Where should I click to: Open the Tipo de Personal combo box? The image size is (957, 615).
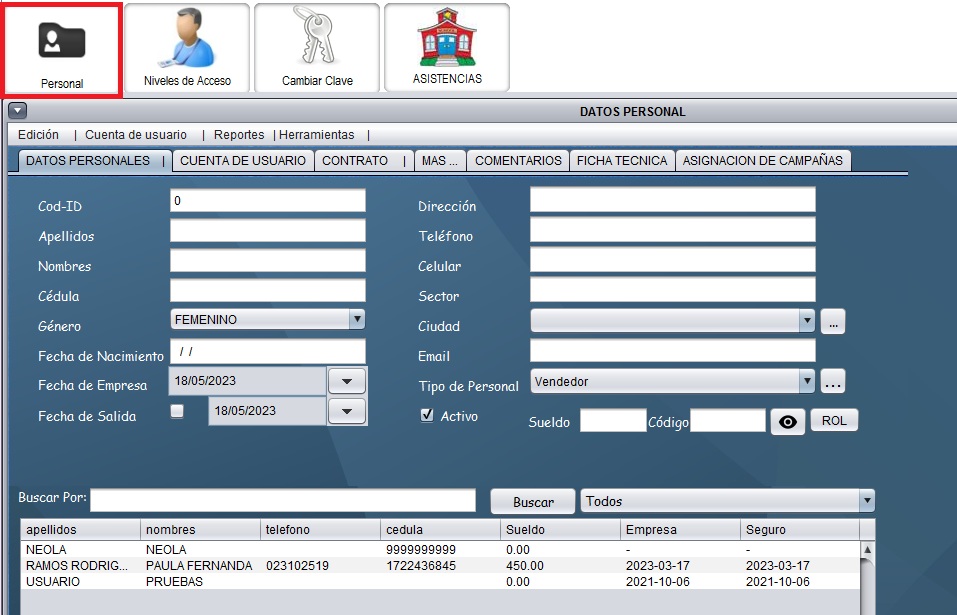point(806,382)
